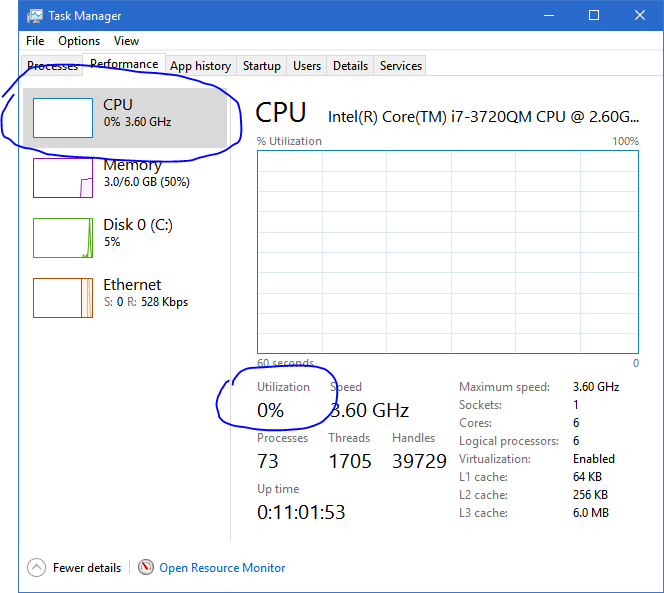Switch to the App history tab
This screenshot has width=664, height=593.
coord(200,66)
